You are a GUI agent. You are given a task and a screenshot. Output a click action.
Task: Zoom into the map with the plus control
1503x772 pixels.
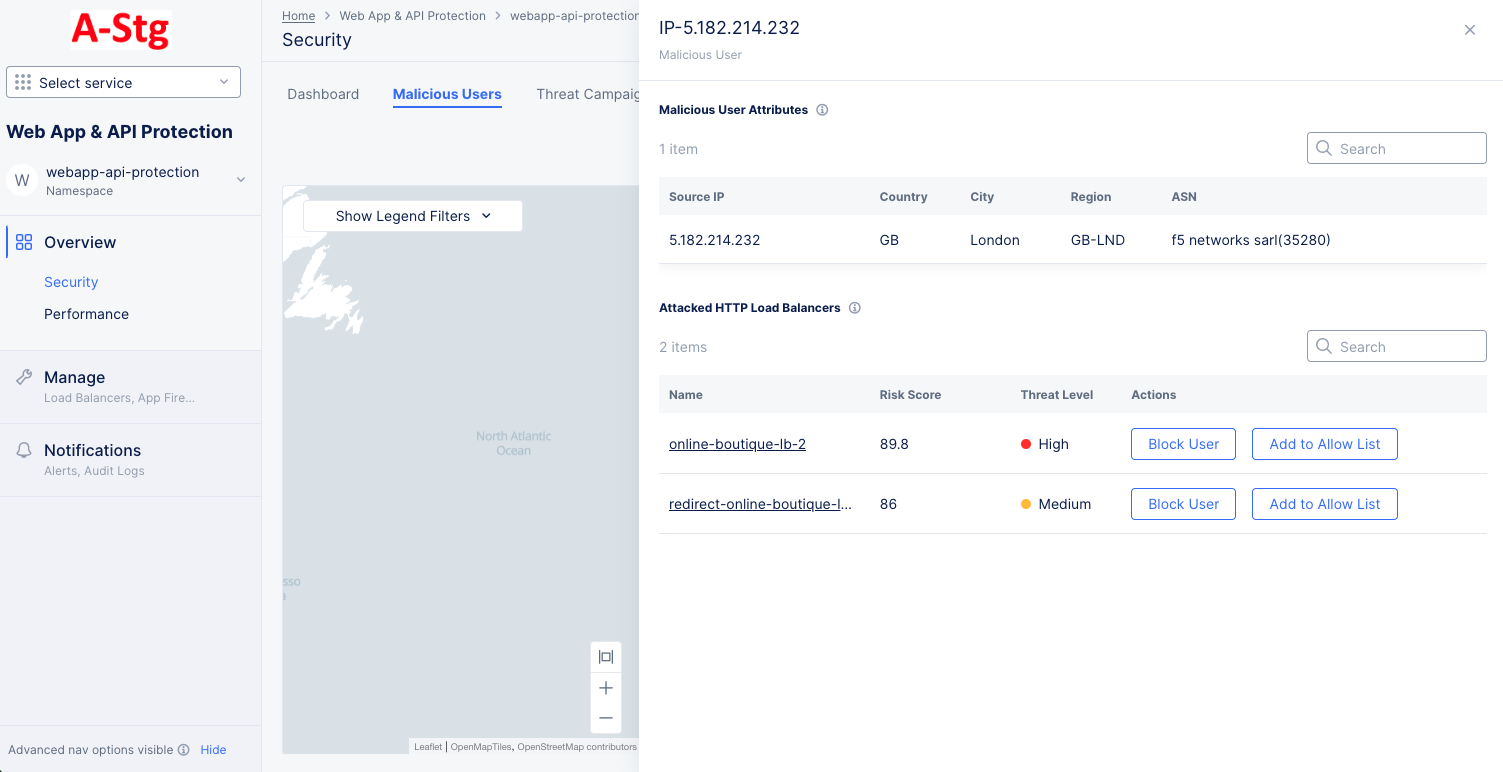click(605, 687)
